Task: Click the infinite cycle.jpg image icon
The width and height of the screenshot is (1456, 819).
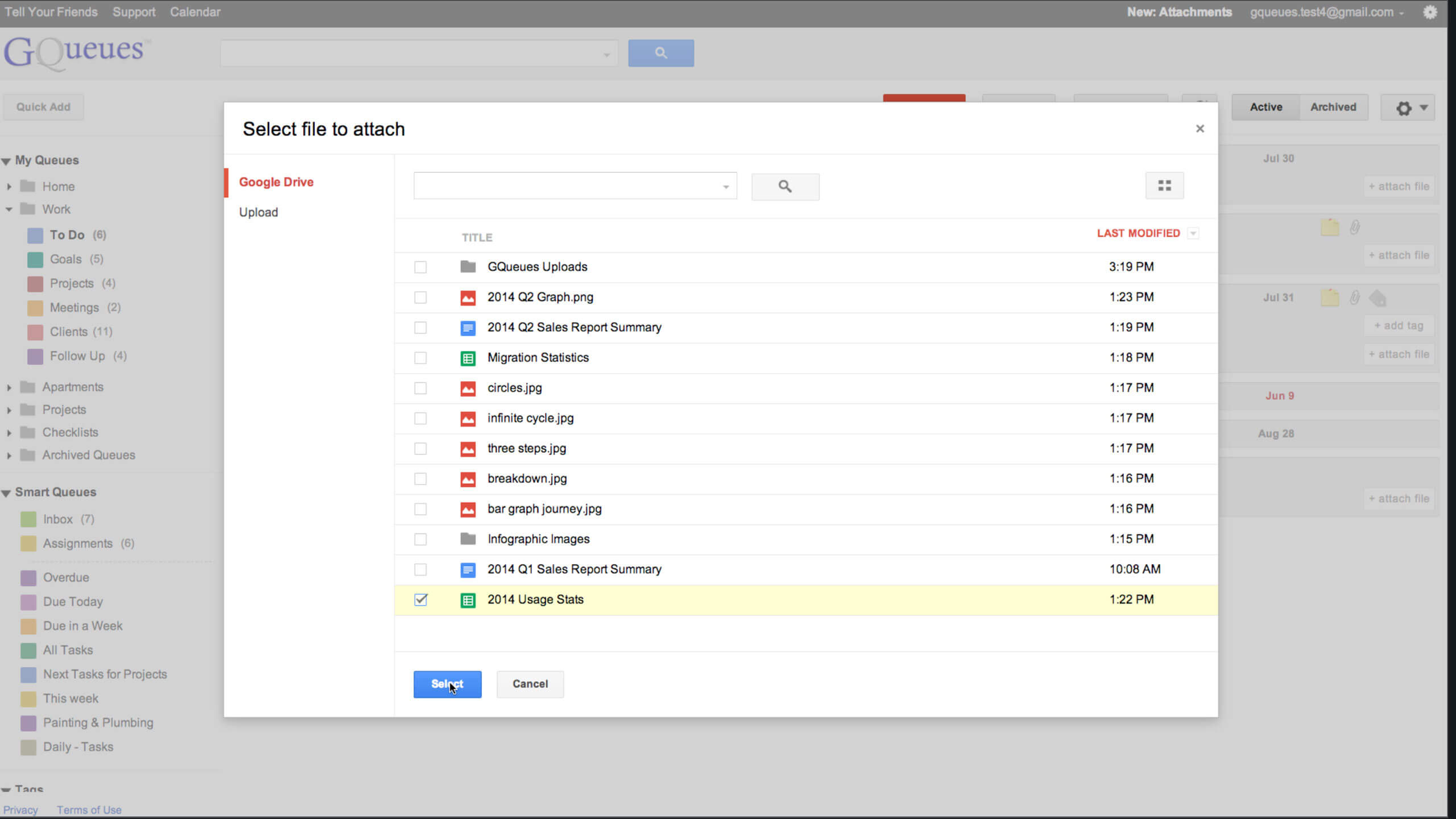Action: (x=468, y=418)
